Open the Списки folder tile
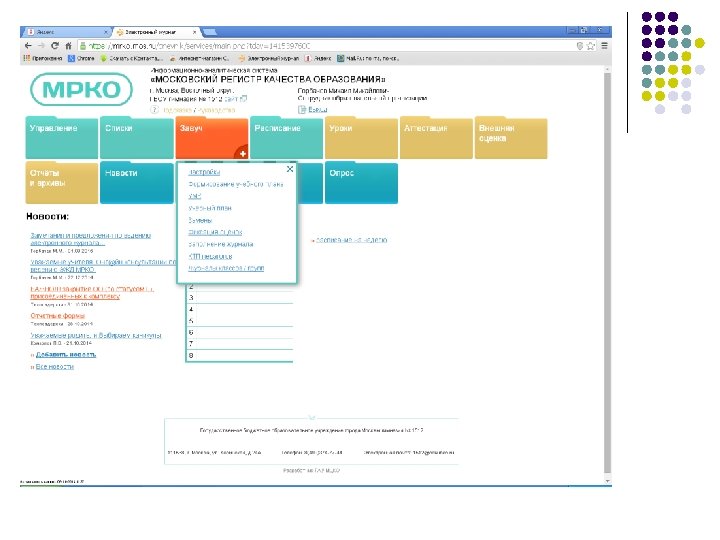Viewport: 720px width, 540px height. pyautogui.click(x=136, y=138)
